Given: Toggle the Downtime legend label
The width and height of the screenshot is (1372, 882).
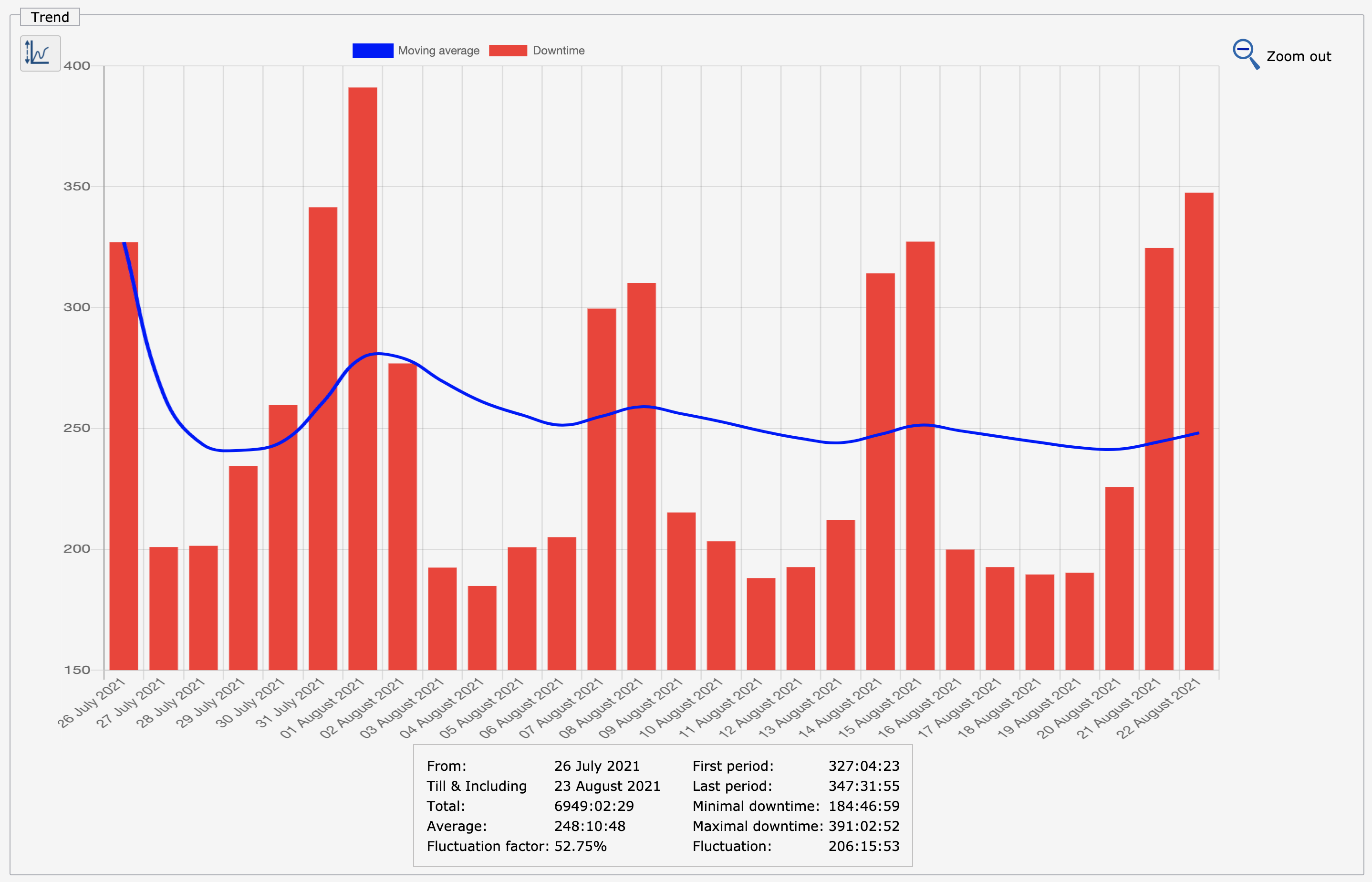Looking at the screenshot, I should (x=558, y=51).
